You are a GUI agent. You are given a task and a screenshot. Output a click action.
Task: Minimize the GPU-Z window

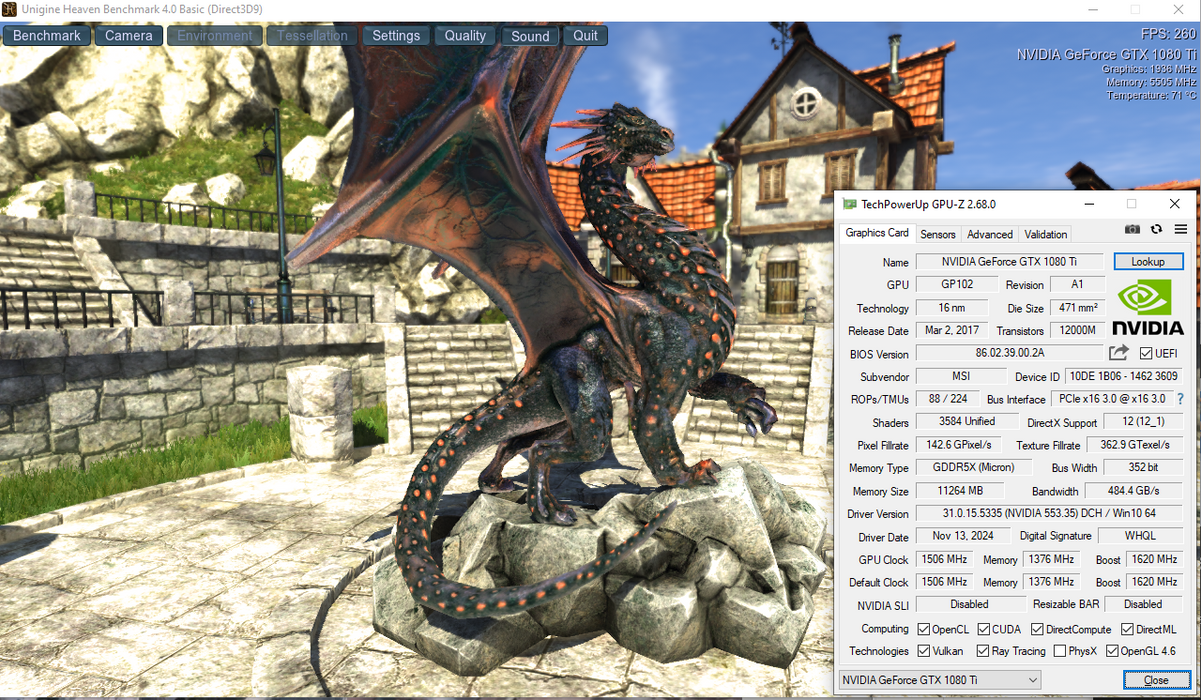pyautogui.click(x=1091, y=204)
